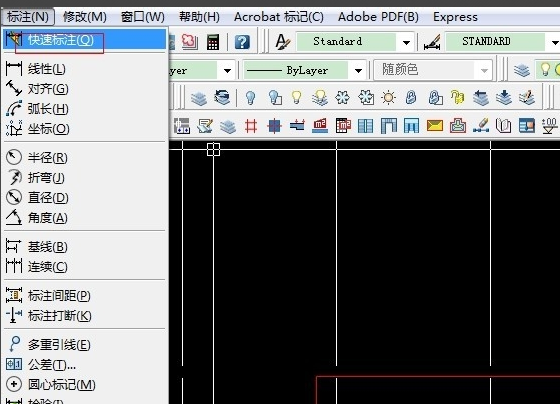
Task: Open the 随颜色 plot style dropdown
Action: (x=432, y=70)
